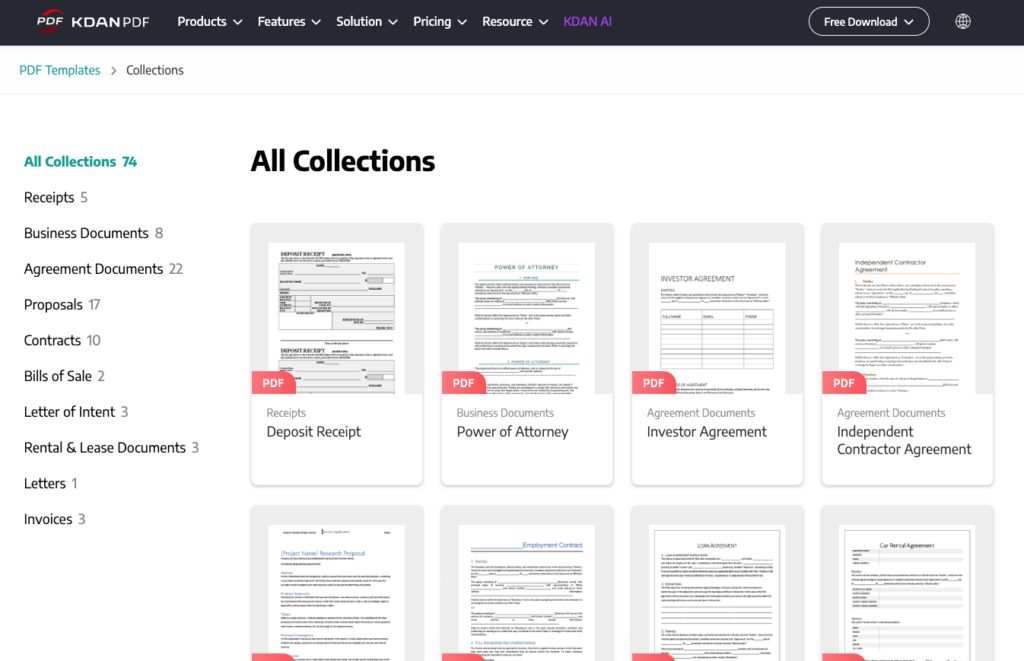Open the Car Rental Agreement thumbnail
This screenshot has width=1024, height=661.
pyautogui.click(x=906, y=593)
